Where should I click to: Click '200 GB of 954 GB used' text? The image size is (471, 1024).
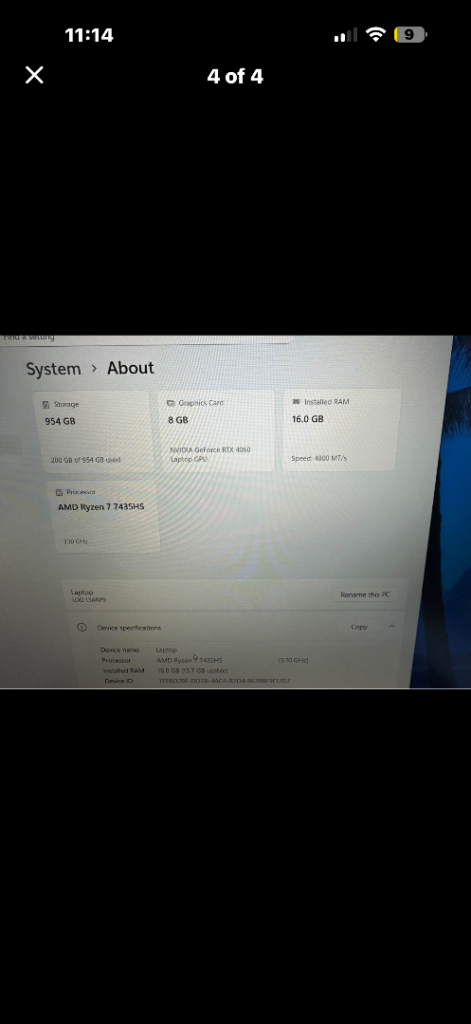[x=86, y=460]
